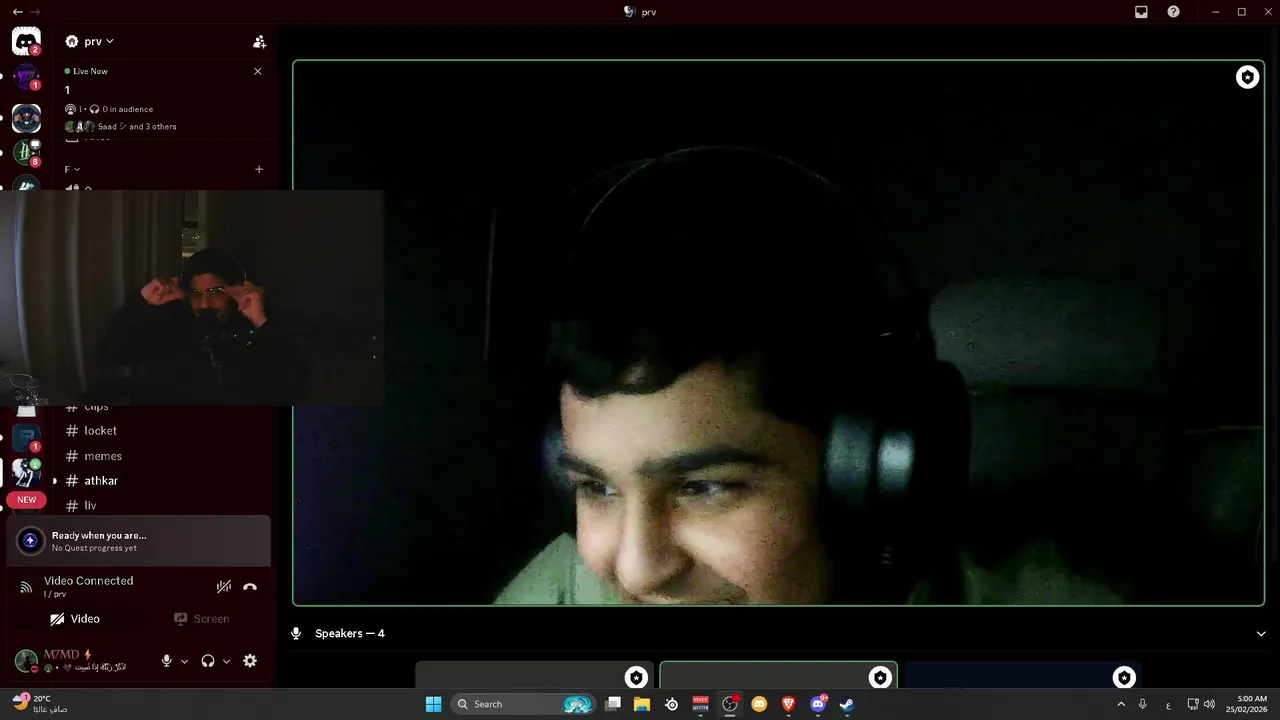Screen dimensions: 1280x720
Task: Open Brave browser from taskbar
Action: click(x=788, y=704)
